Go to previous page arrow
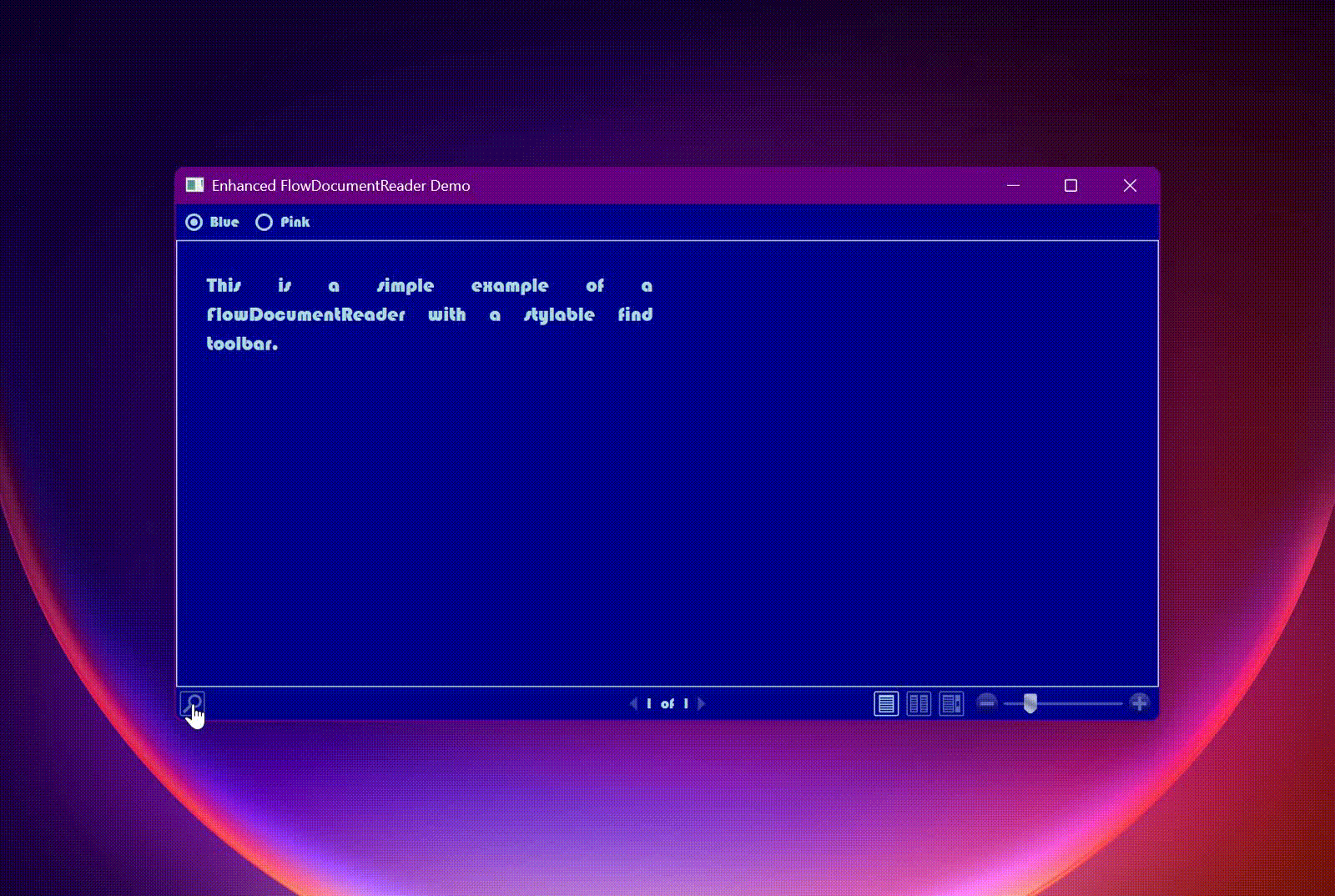Screen dimensions: 1335x896 click(x=633, y=703)
